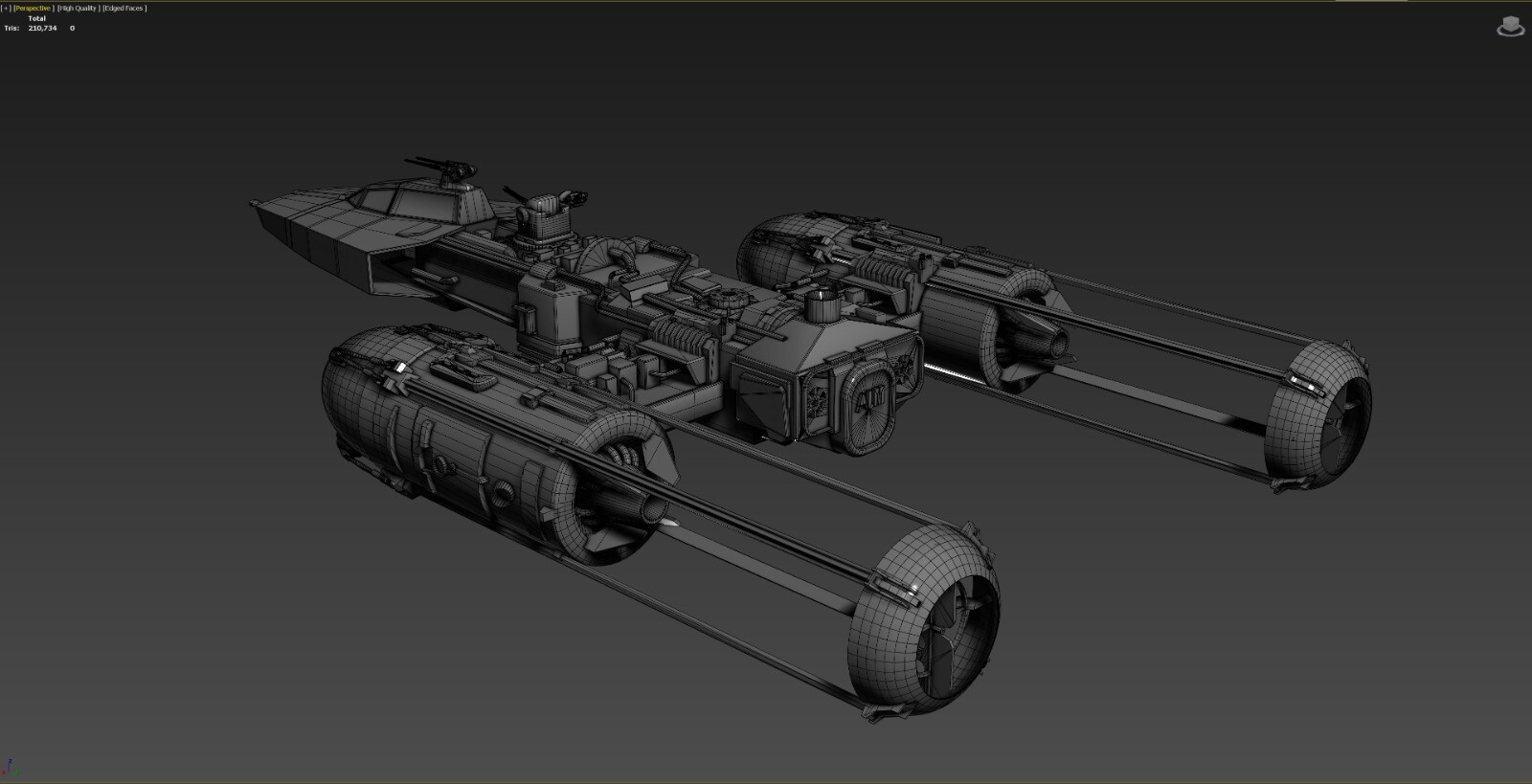Open the Edged Faces display menu
Screen dimensions: 1532x784
[124, 8]
